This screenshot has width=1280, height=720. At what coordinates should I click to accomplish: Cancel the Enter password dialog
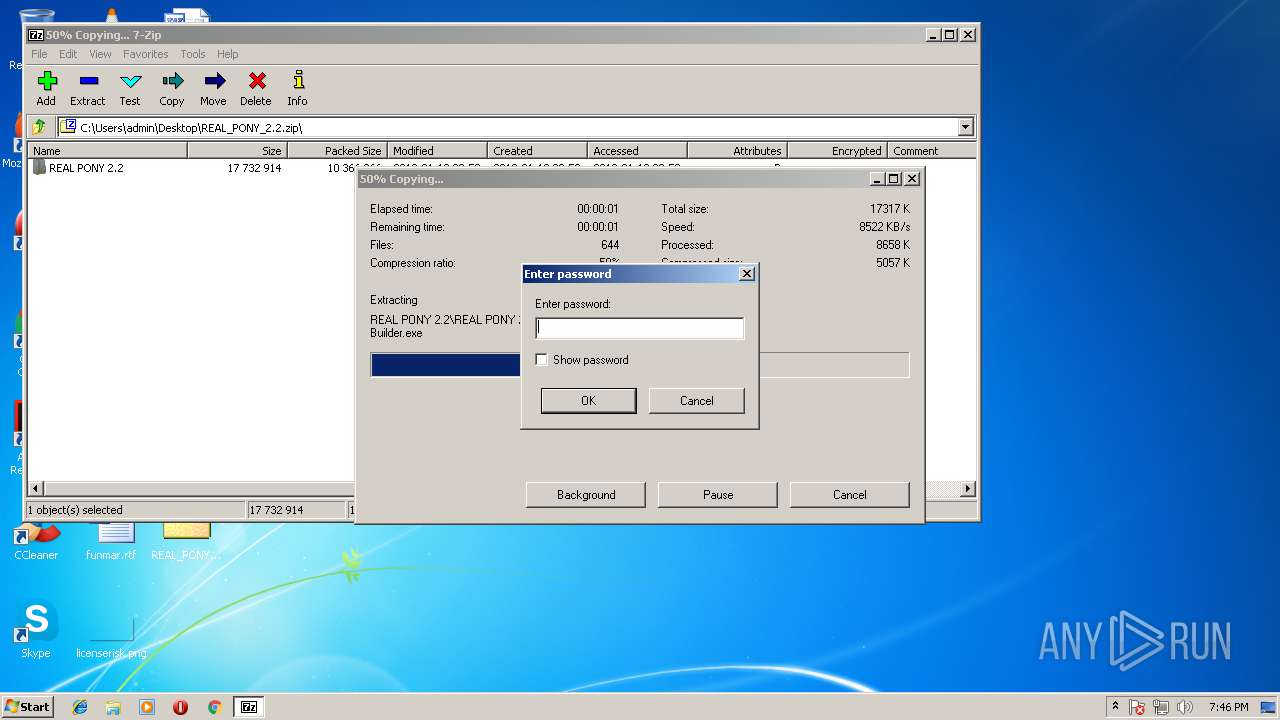[696, 400]
